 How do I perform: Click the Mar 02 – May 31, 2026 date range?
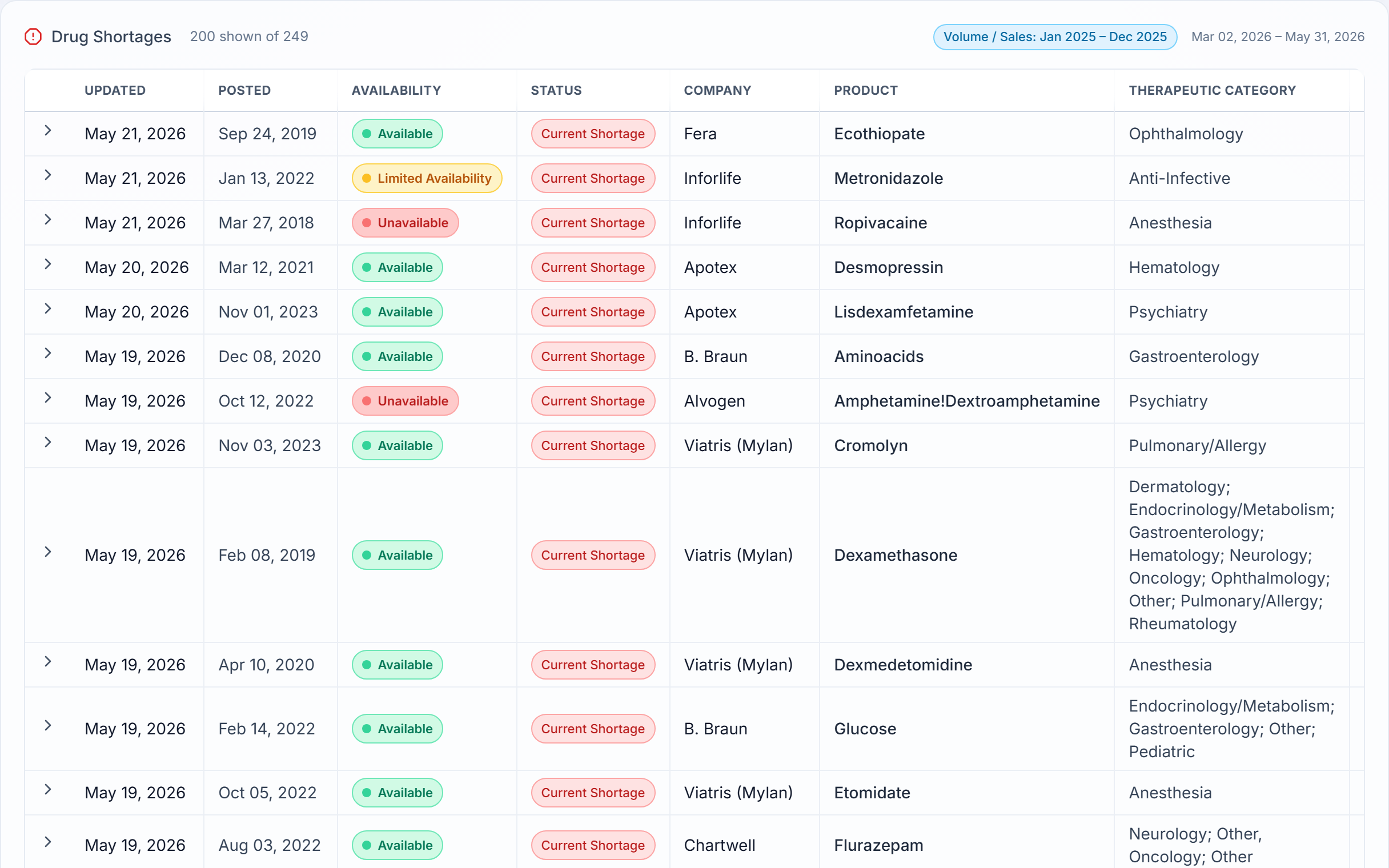click(x=1278, y=37)
